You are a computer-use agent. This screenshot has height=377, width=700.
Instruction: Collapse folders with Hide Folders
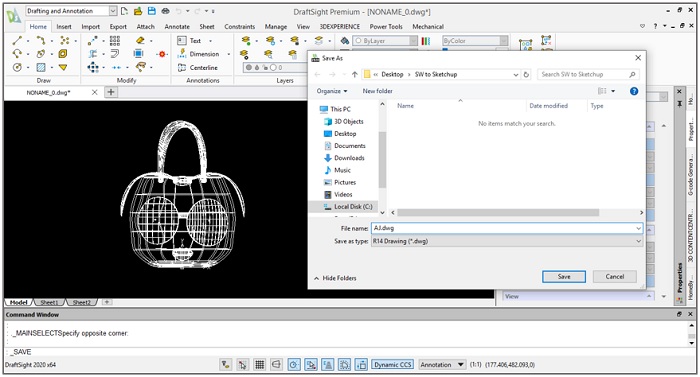coord(335,278)
